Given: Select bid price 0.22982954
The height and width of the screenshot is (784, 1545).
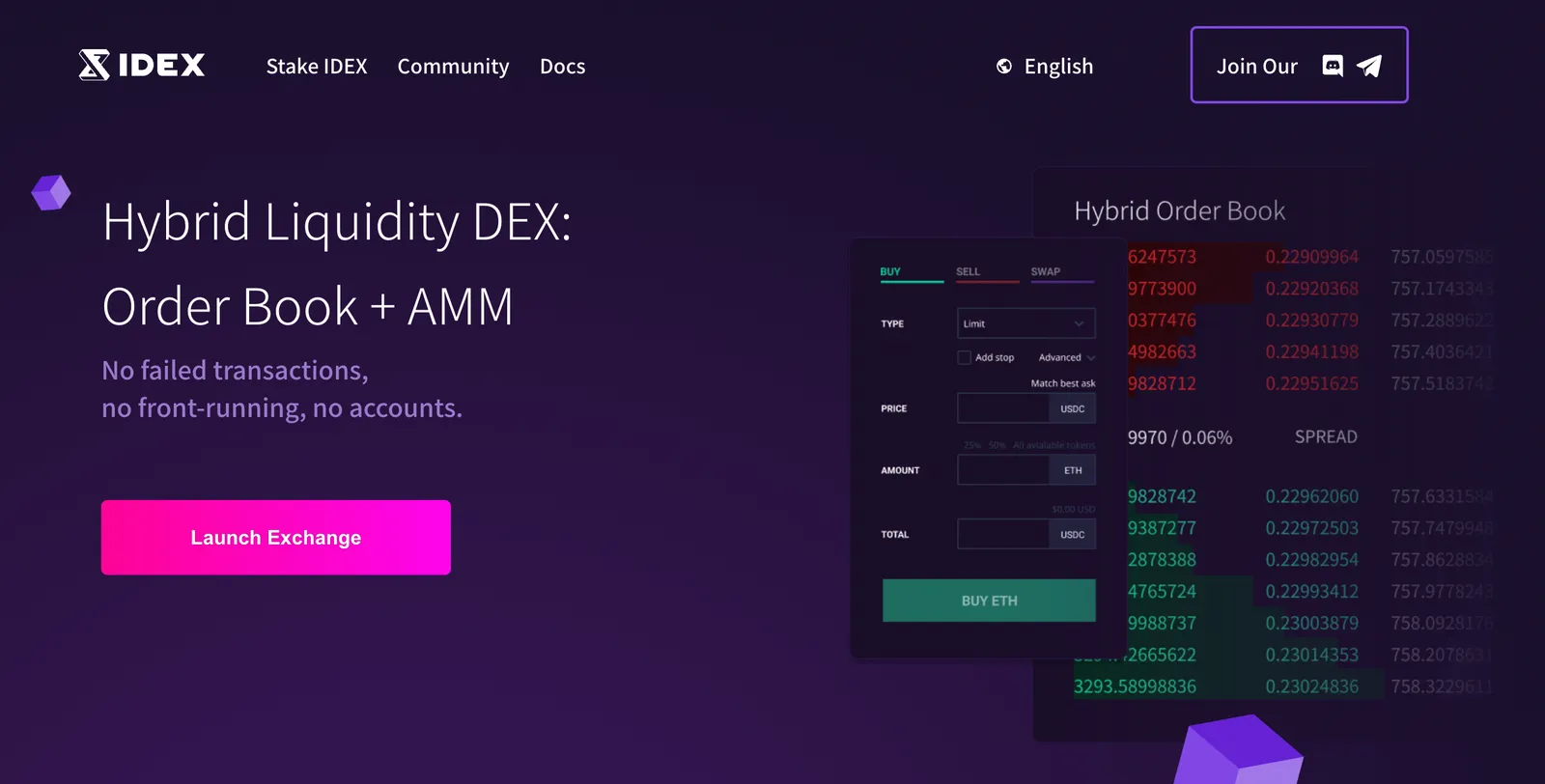Looking at the screenshot, I should [1311, 559].
